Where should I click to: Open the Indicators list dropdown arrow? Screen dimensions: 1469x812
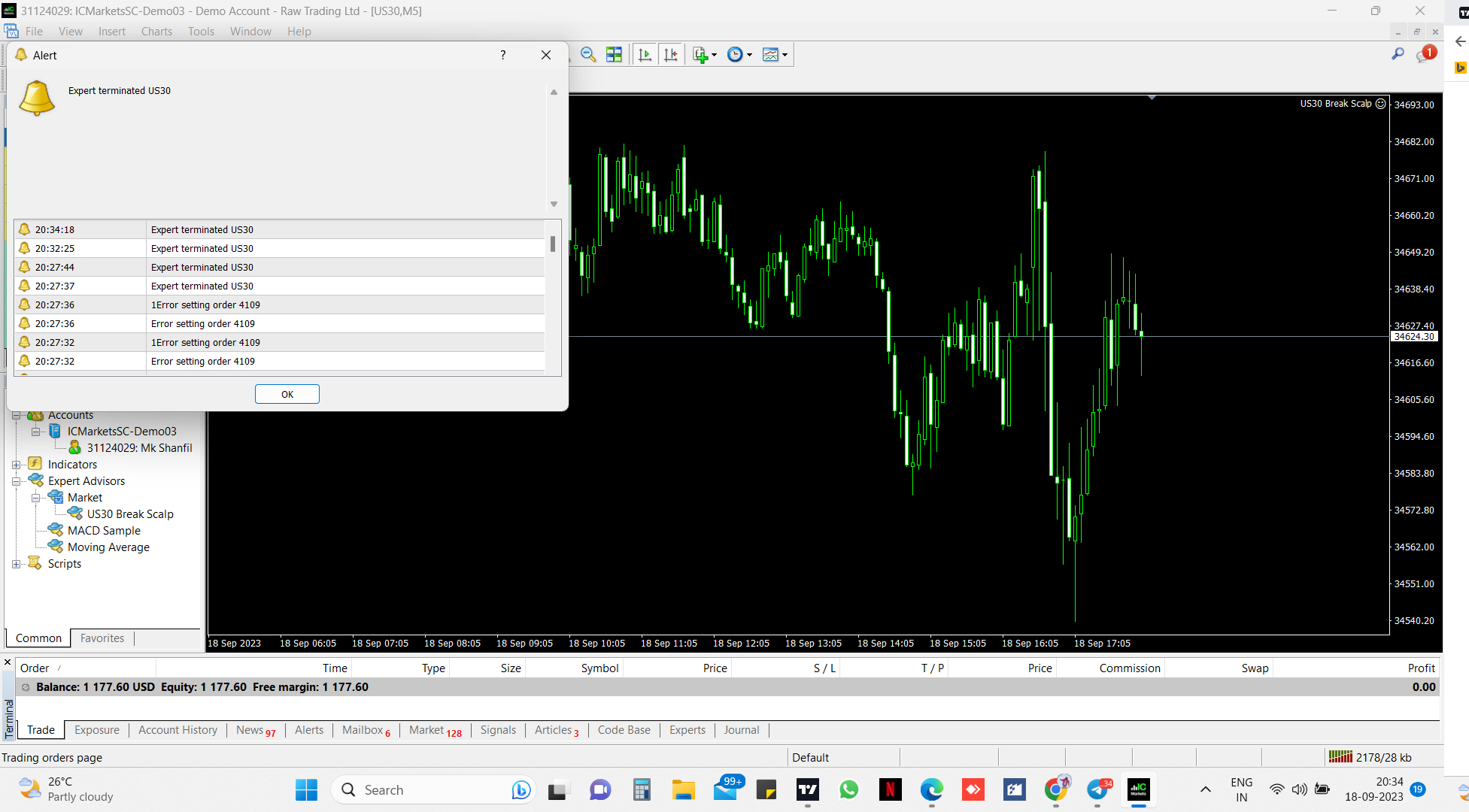pyautogui.click(x=715, y=55)
